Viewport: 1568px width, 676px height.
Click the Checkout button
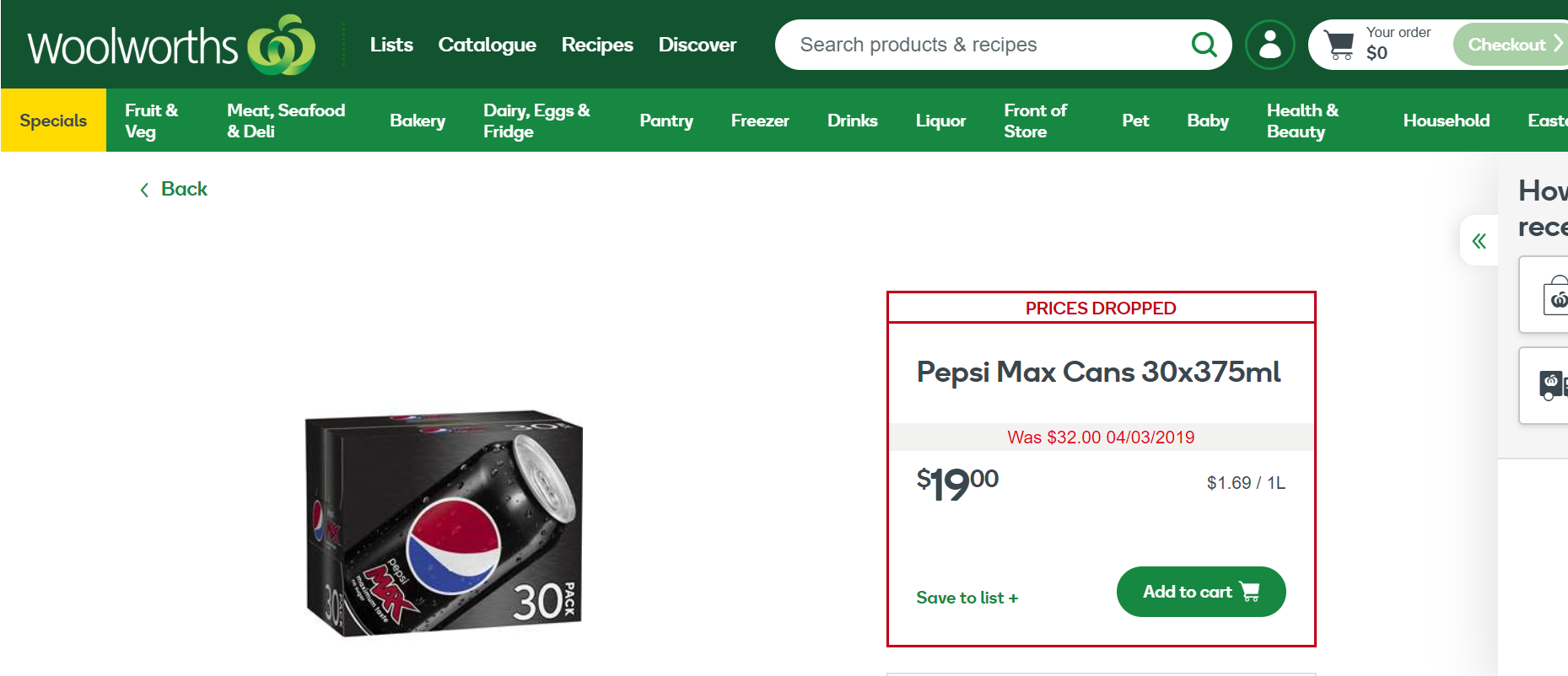tap(1511, 45)
